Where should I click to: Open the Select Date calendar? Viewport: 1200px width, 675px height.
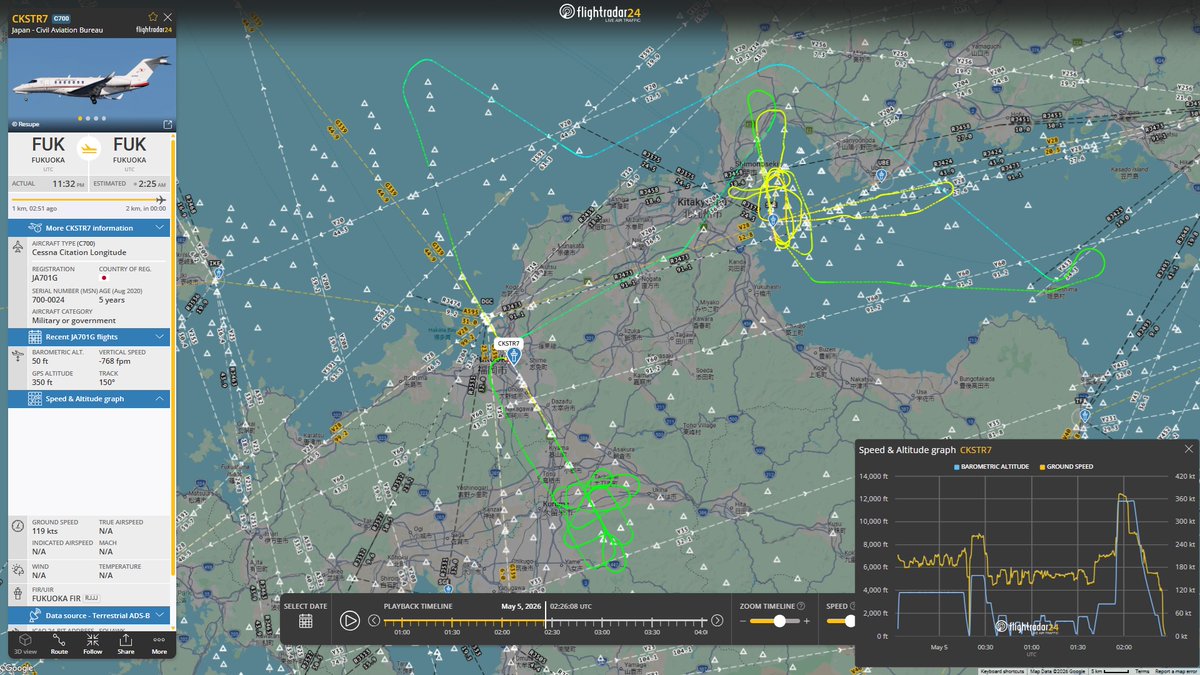(x=305, y=621)
